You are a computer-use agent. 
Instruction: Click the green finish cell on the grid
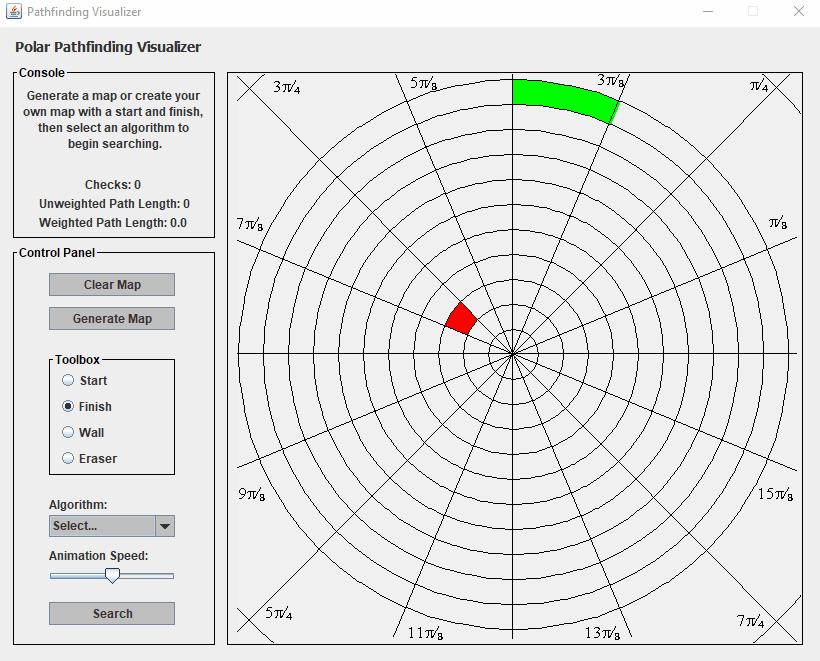564,100
